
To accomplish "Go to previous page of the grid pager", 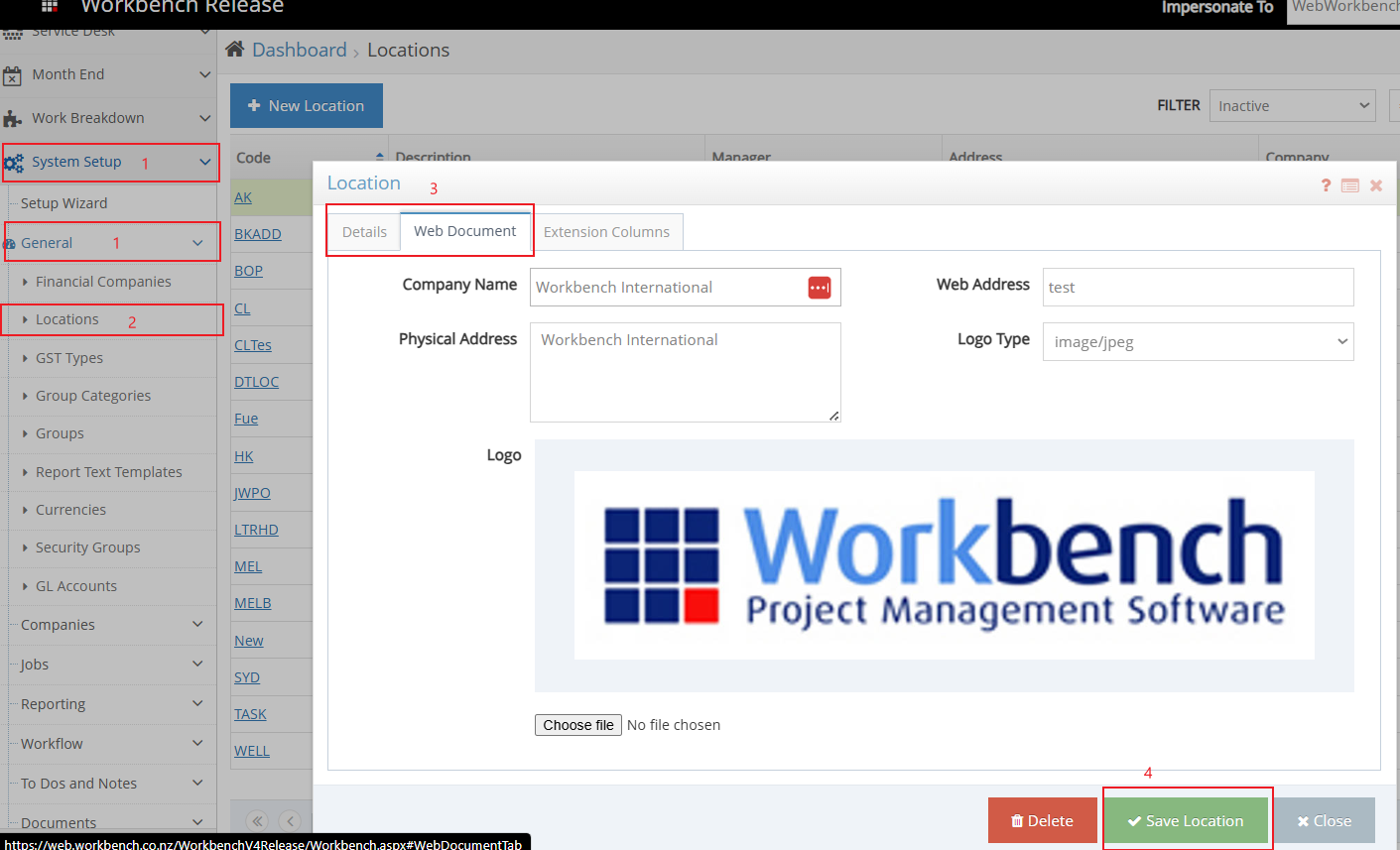I will coord(291,820).
